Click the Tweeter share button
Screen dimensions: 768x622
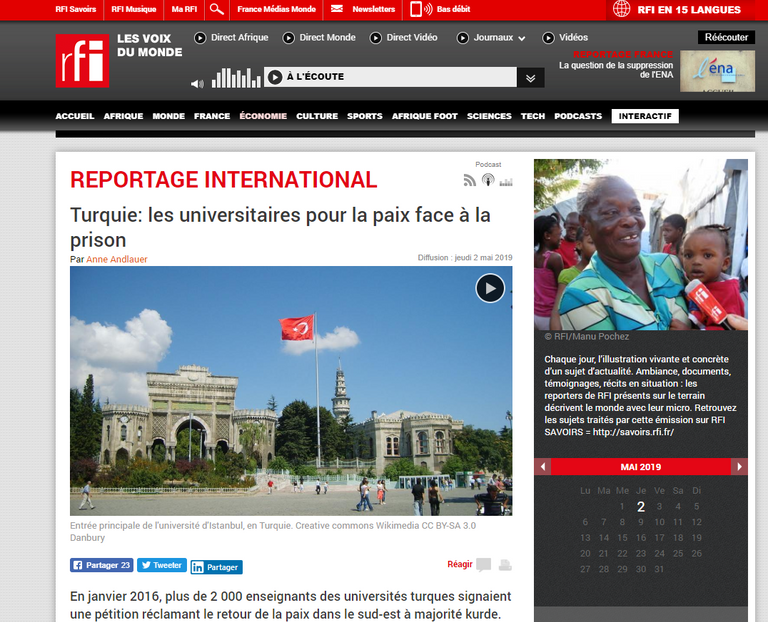(161, 565)
